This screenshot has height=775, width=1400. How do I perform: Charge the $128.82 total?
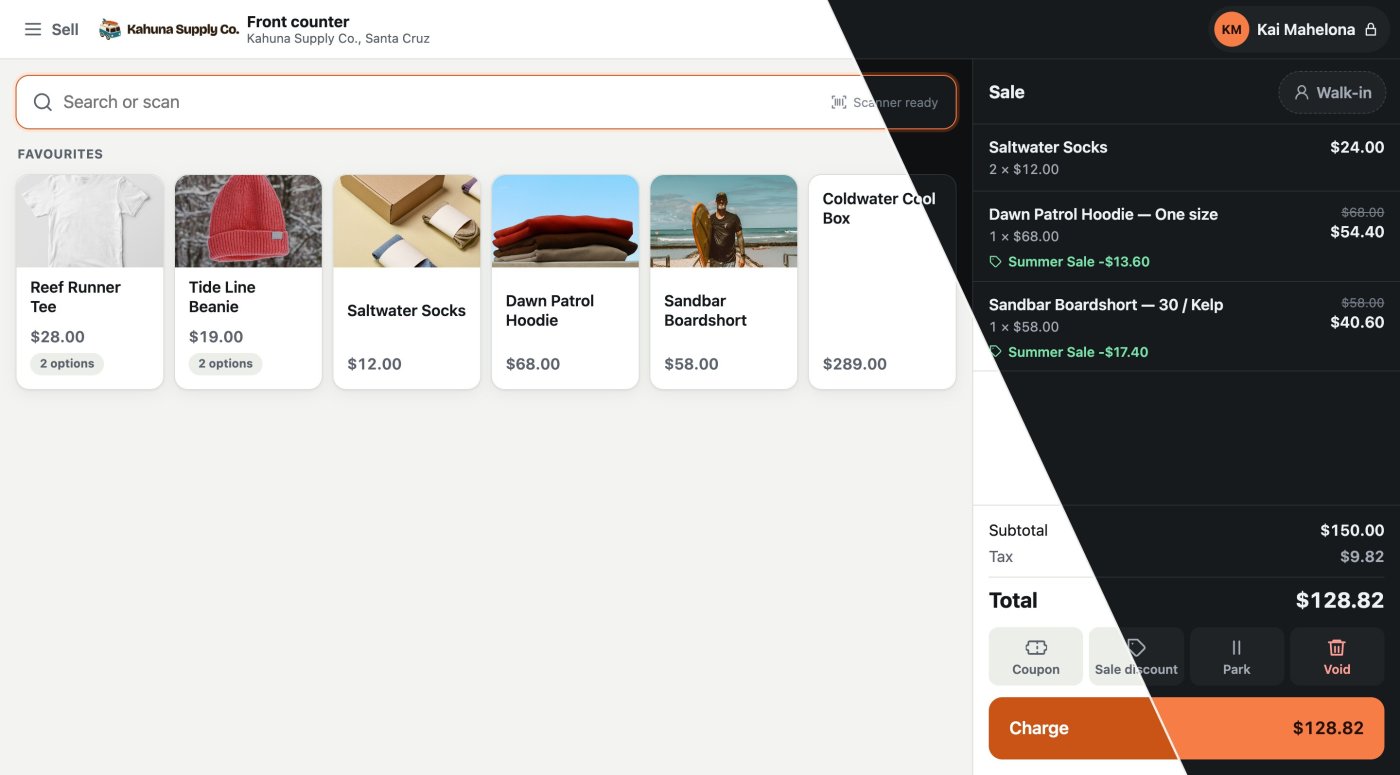pyautogui.click(x=1187, y=728)
